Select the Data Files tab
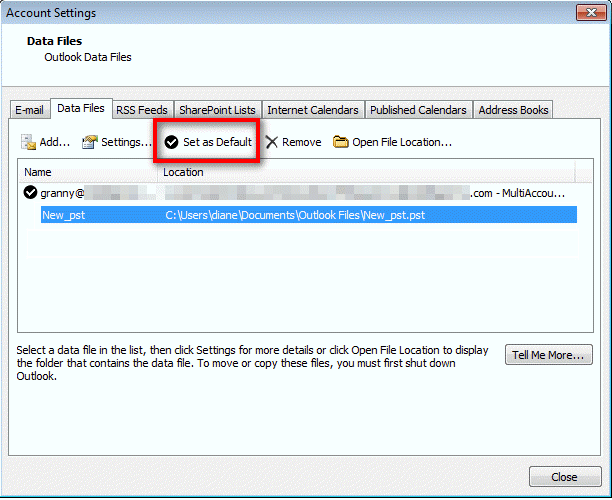612x500 pixels. click(x=81, y=109)
